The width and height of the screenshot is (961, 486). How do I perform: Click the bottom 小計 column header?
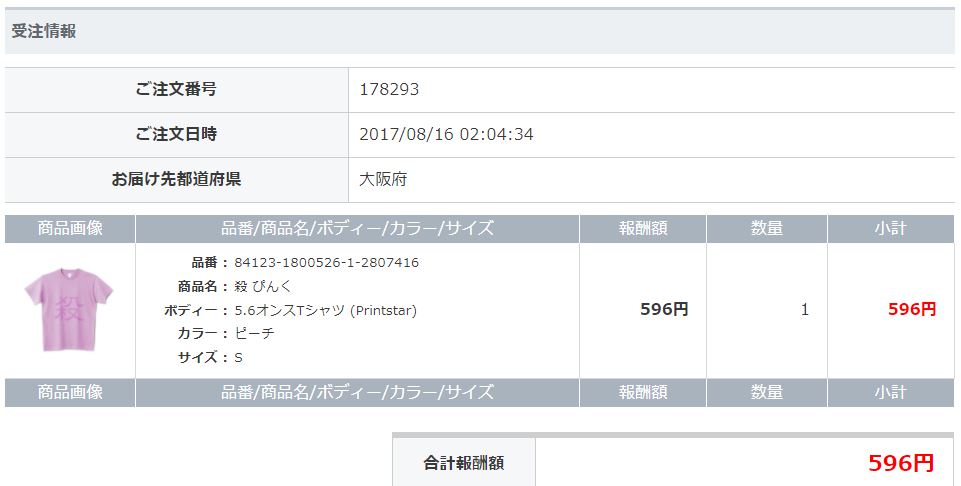[x=890, y=393]
